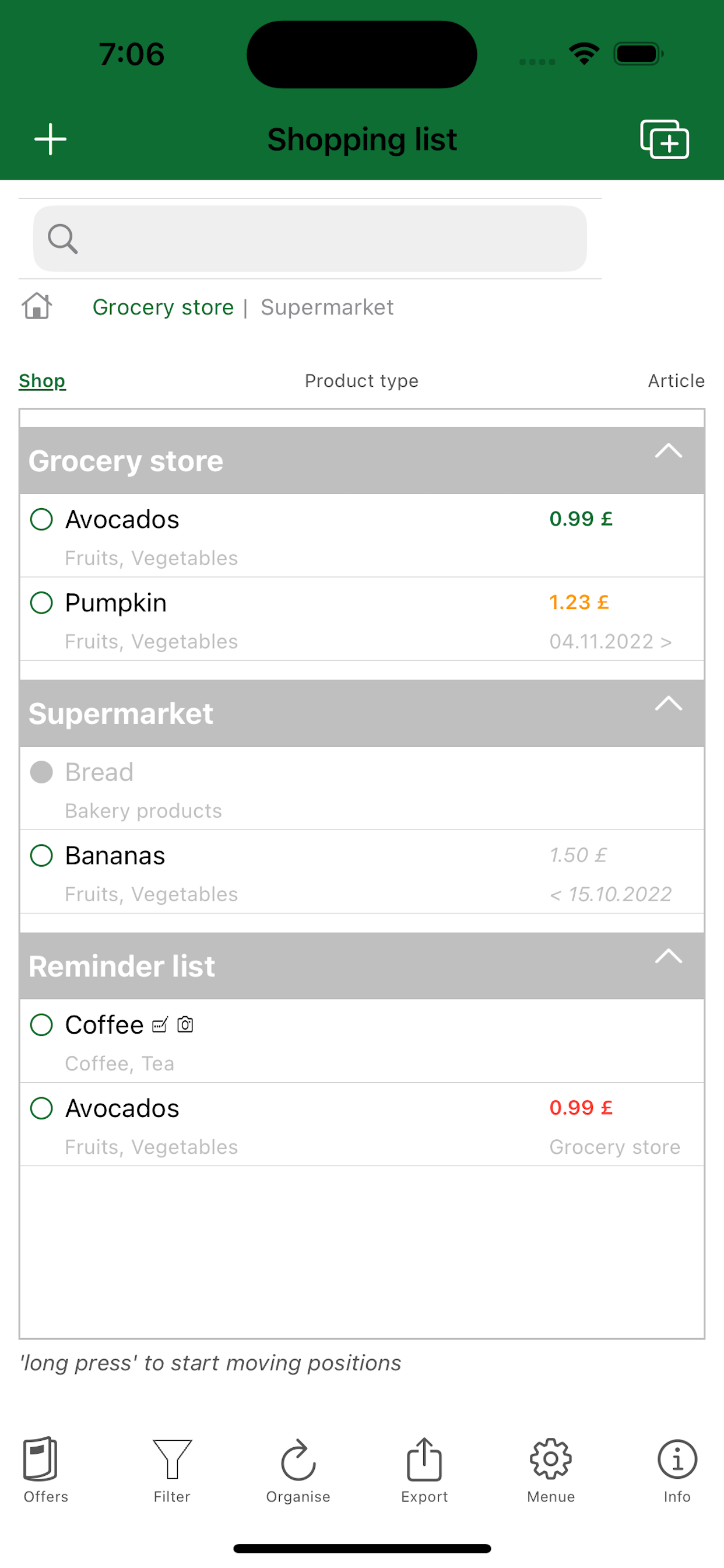Image resolution: width=724 pixels, height=1568 pixels.
Task: Open the Offers brochure icon
Action: pos(40,1458)
